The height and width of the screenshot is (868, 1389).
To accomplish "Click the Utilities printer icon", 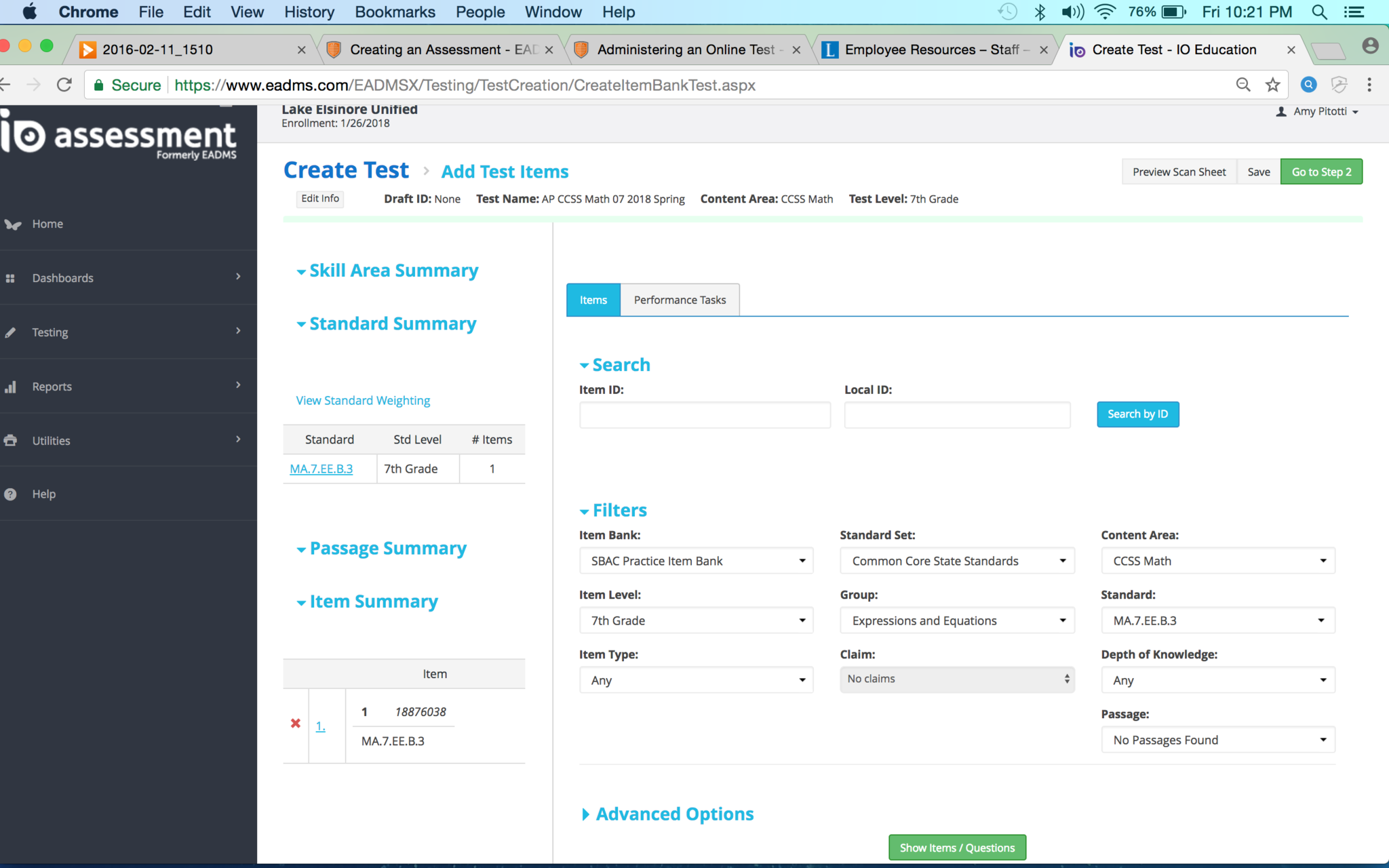I will (10, 441).
